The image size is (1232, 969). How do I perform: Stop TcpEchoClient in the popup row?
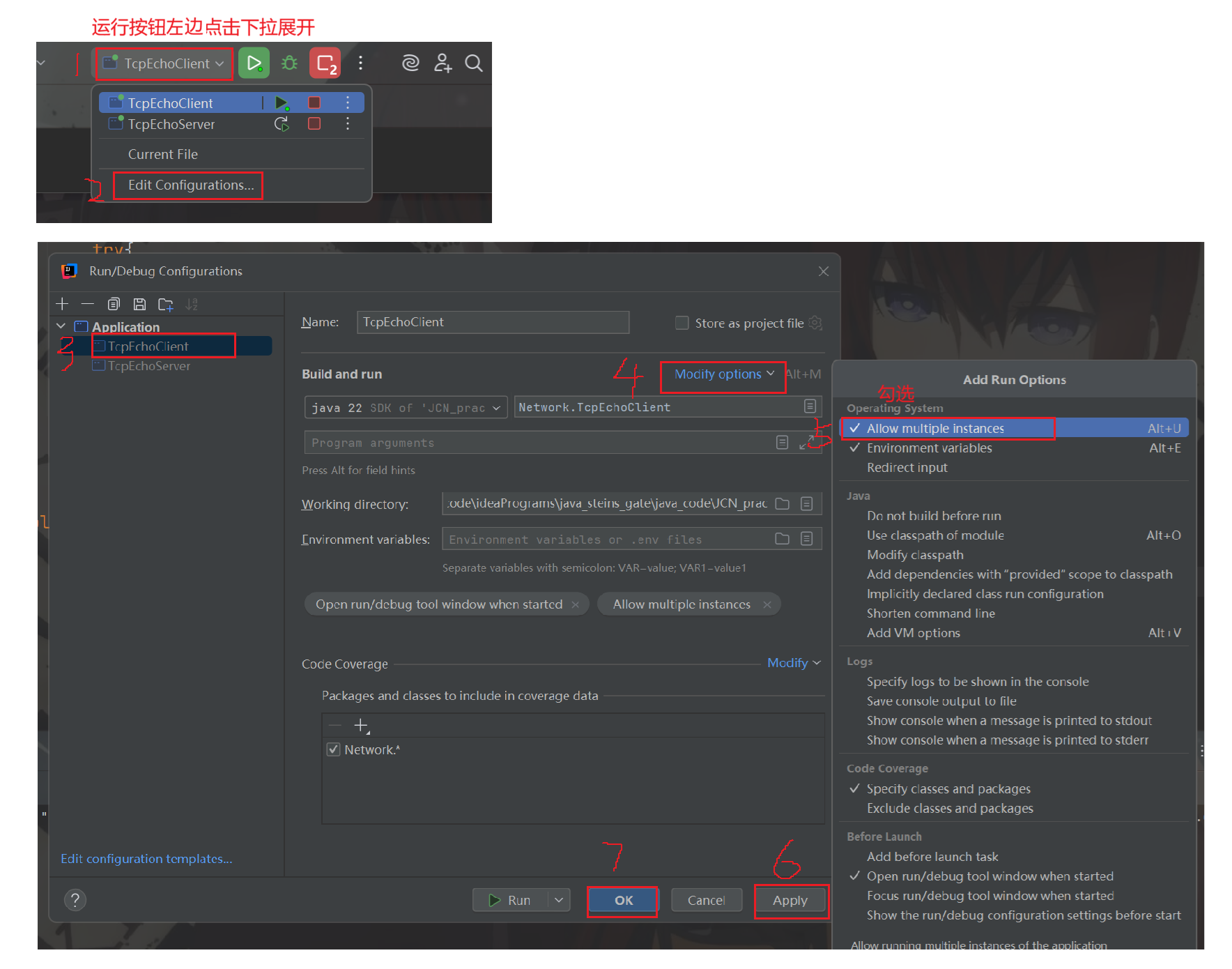314,103
